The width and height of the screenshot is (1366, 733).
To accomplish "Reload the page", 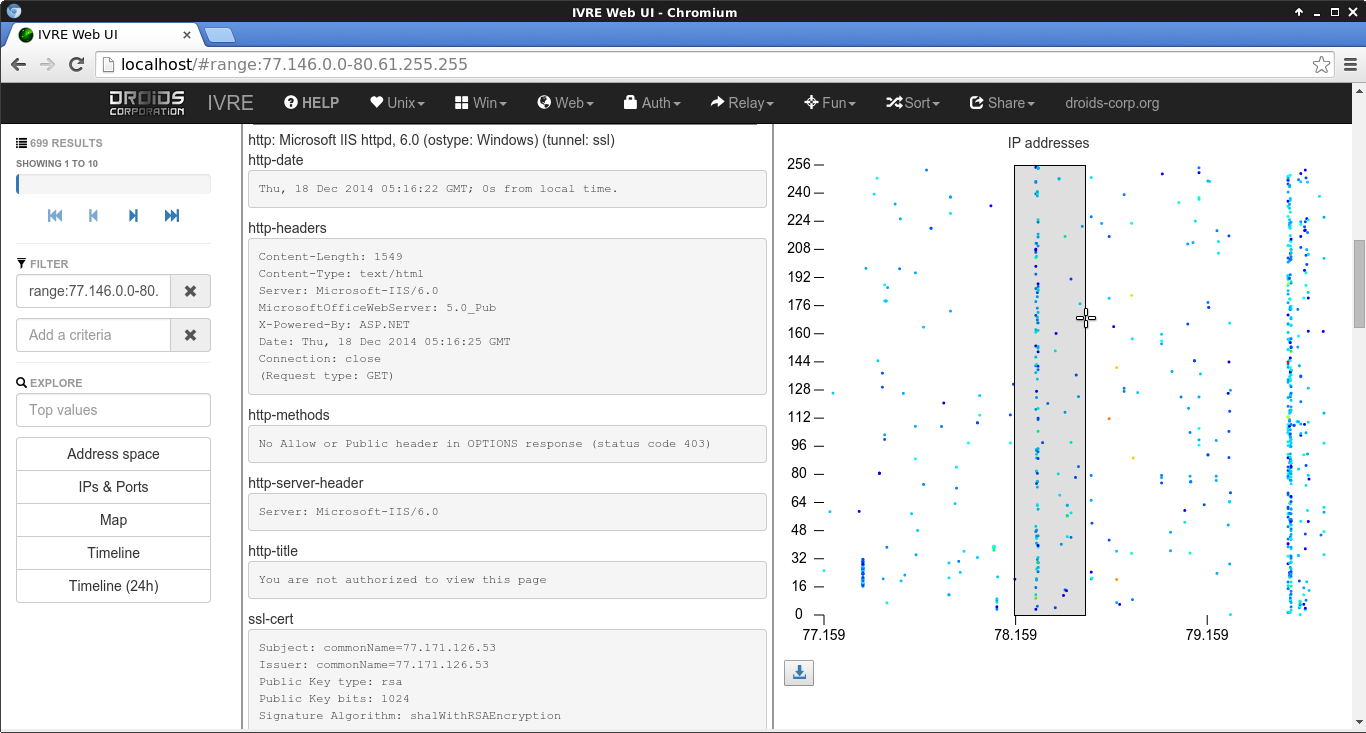I will point(76,65).
